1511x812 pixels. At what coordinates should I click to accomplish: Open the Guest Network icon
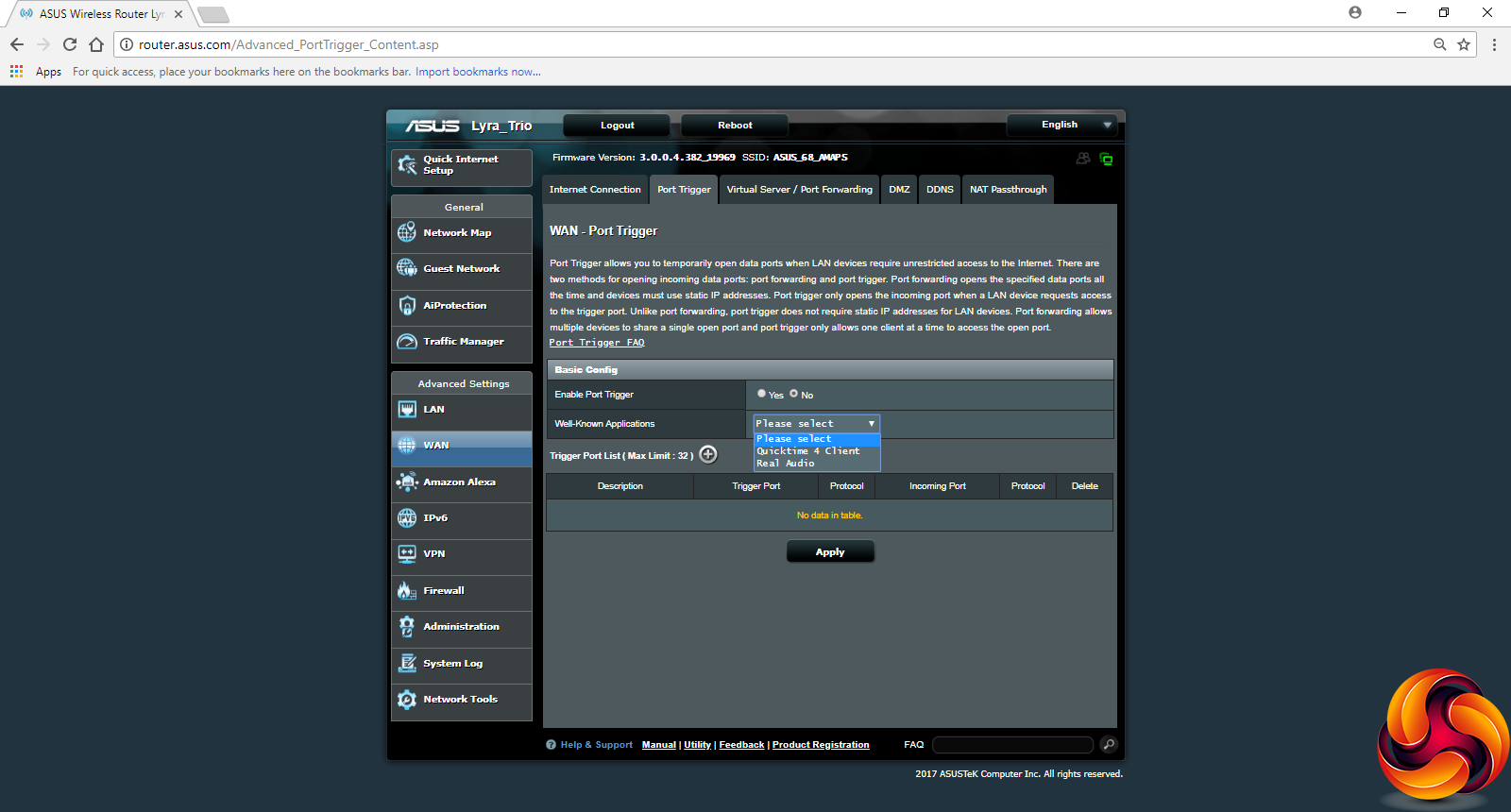(407, 268)
